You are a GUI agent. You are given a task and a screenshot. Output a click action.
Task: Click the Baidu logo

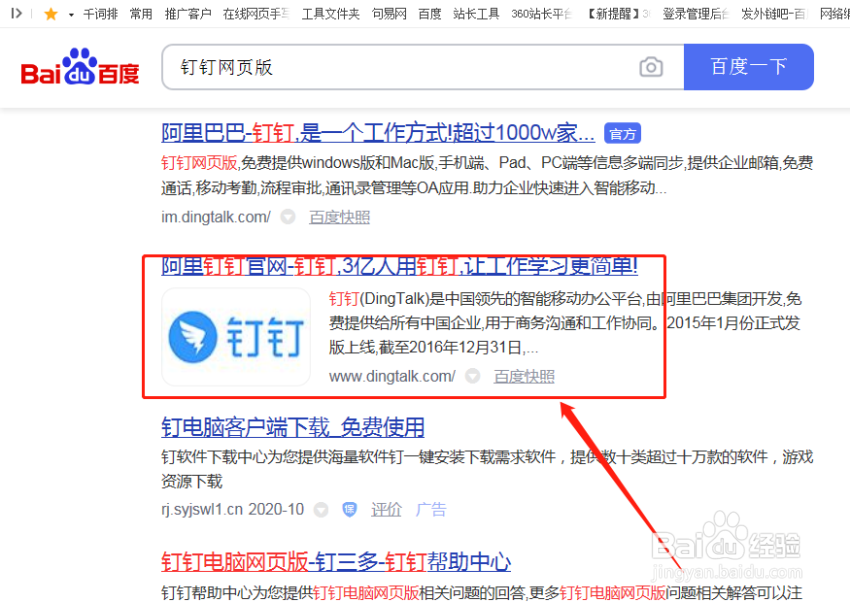click(79, 67)
